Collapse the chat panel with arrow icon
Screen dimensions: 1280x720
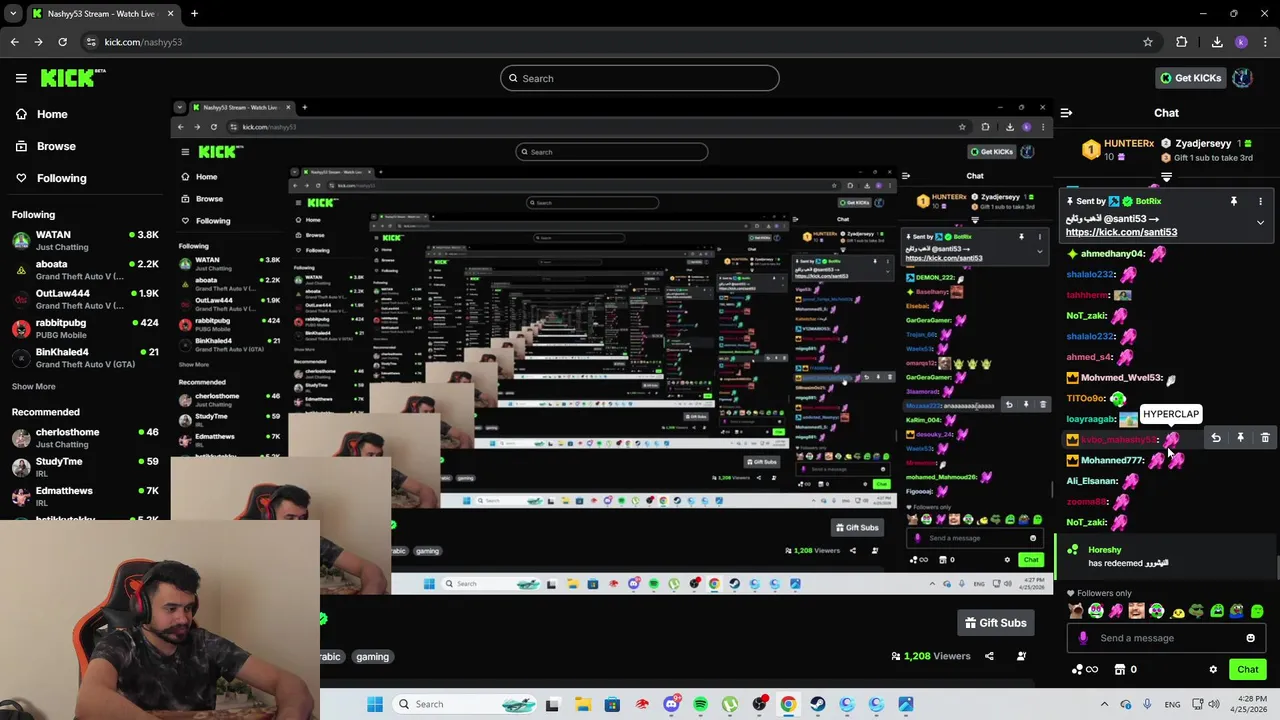coord(1066,113)
